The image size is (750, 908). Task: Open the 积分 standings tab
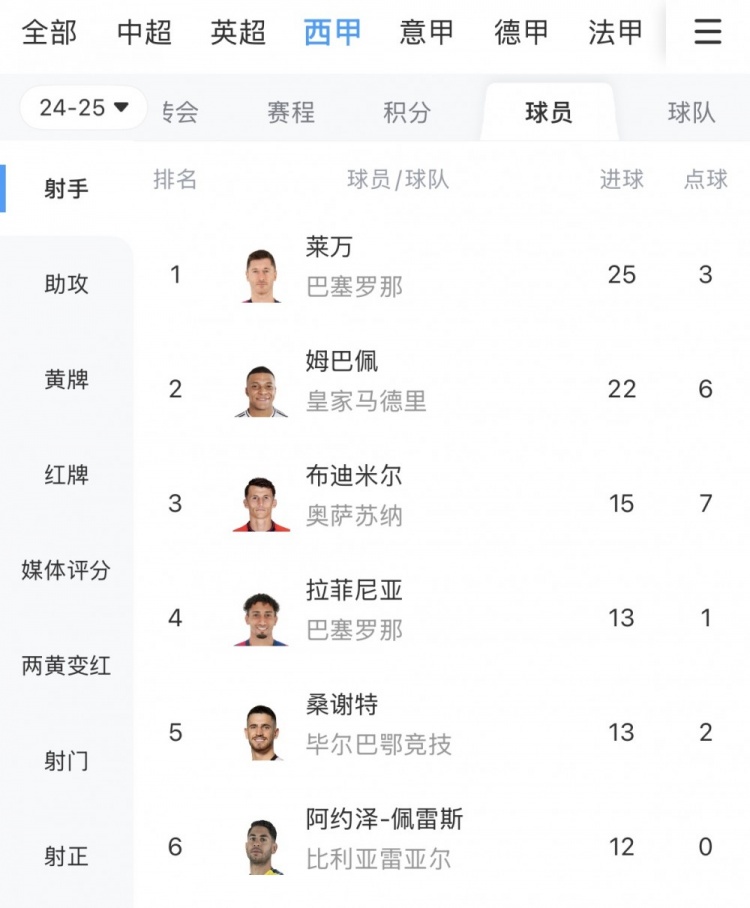click(x=407, y=112)
